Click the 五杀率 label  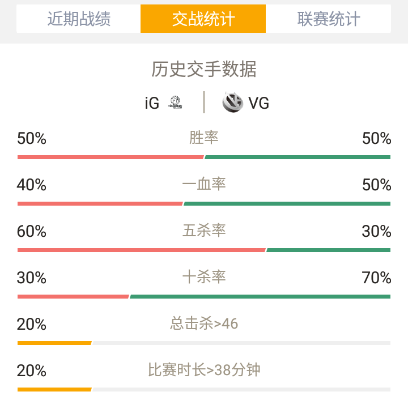coord(204,231)
